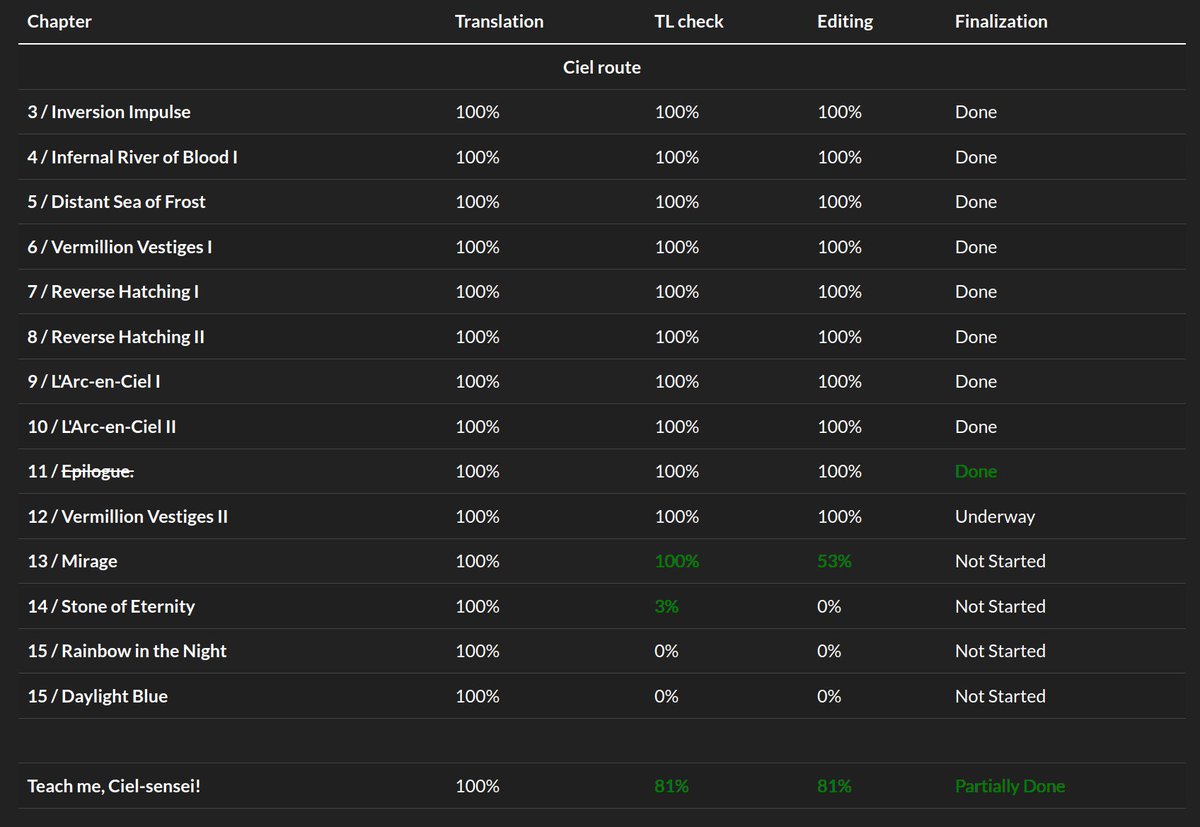The image size is (1200, 827).
Task: Click 3% TL check for Stone of Eternity
Action: tap(667, 607)
